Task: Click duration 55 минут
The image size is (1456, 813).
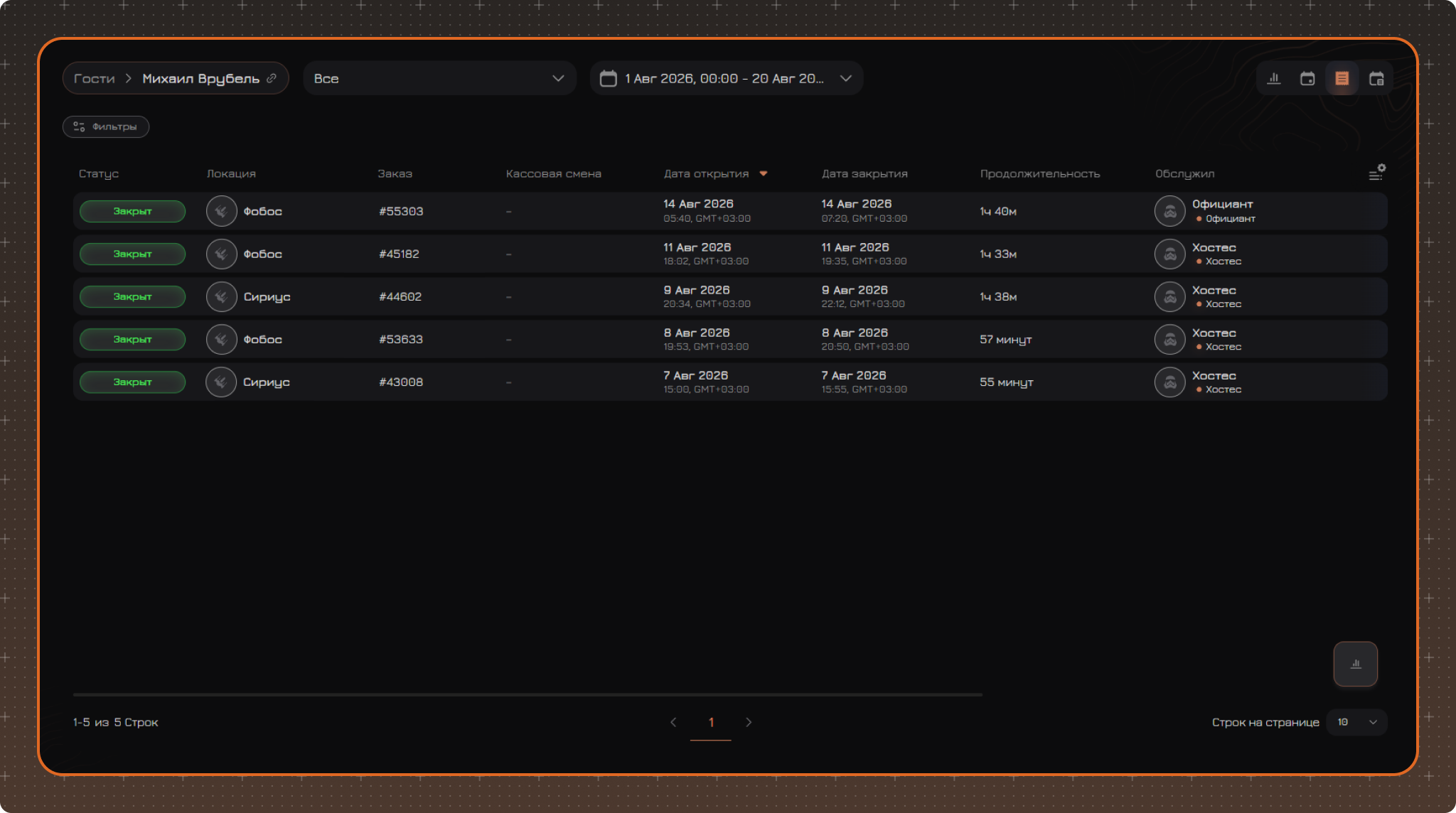Action: pos(1006,382)
